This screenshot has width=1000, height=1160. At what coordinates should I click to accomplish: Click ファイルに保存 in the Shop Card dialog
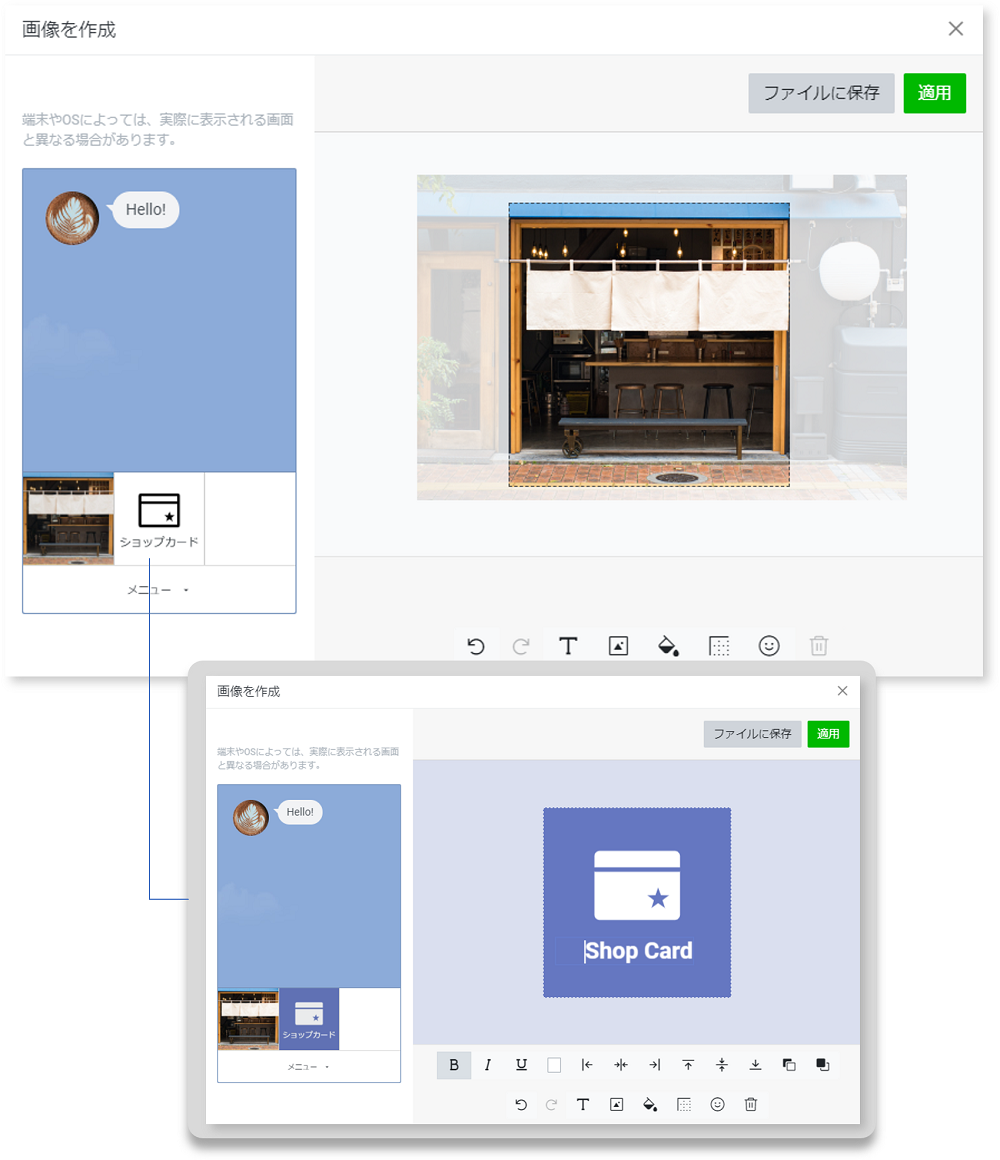coord(752,734)
